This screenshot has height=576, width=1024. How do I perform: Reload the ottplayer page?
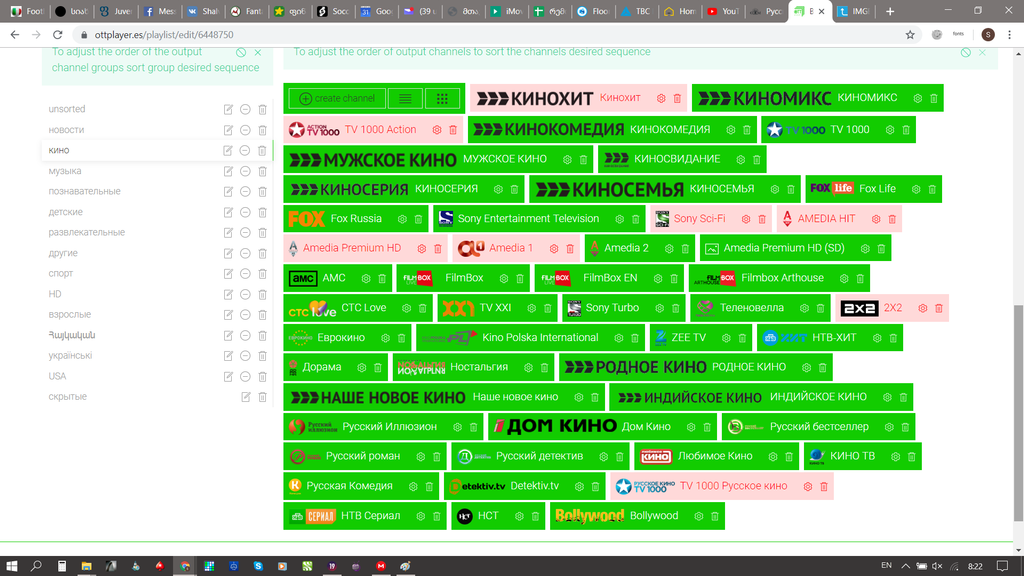(57, 35)
